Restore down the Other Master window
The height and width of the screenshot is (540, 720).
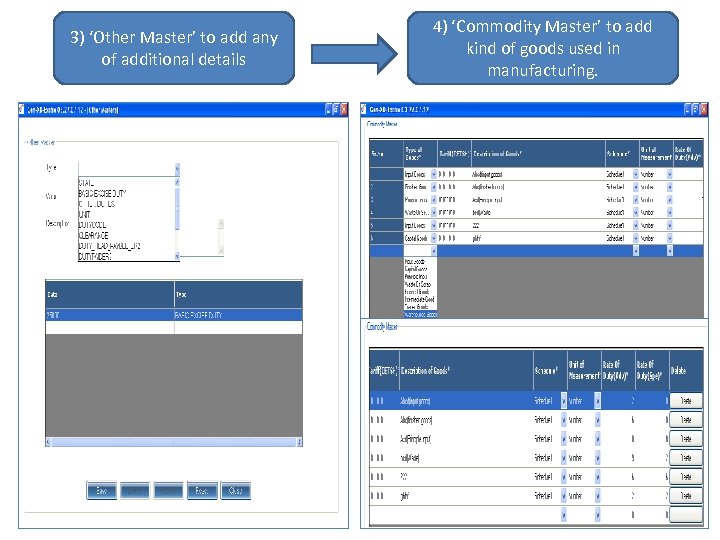click(x=336, y=109)
